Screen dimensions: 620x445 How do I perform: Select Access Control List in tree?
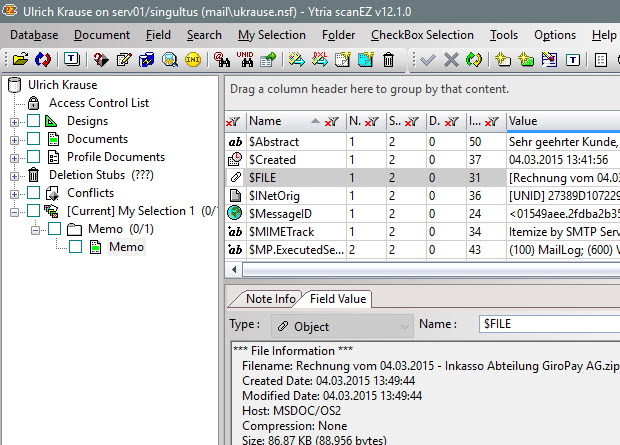coord(98,103)
